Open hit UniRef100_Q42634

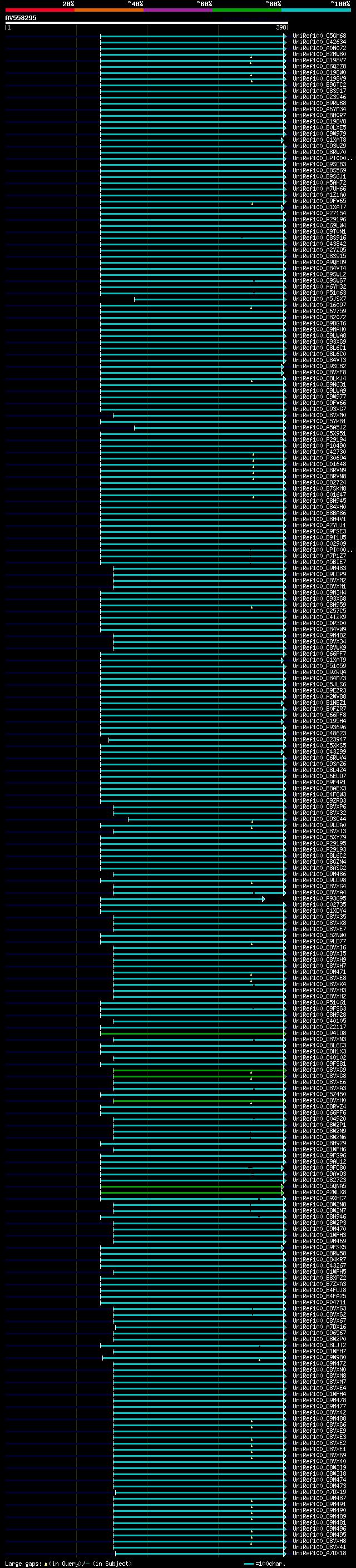[x=319, y=42]
